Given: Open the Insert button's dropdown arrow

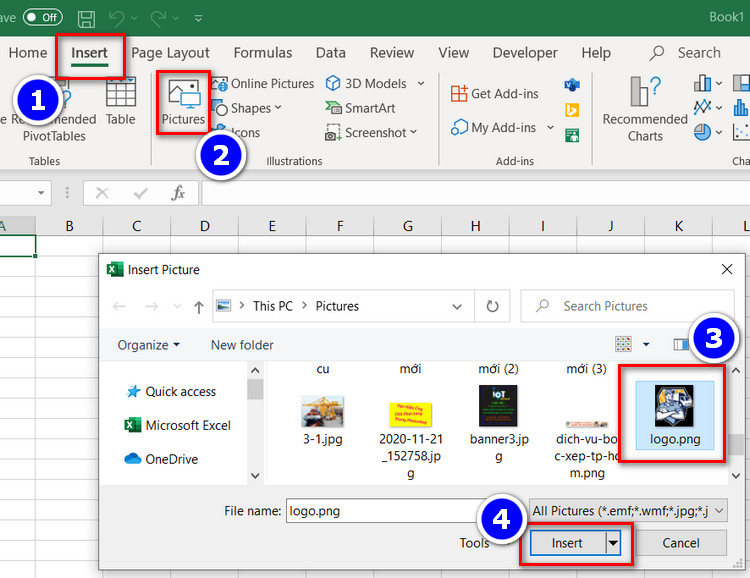Looking at the screenshot, I should [x=613, y=543].
